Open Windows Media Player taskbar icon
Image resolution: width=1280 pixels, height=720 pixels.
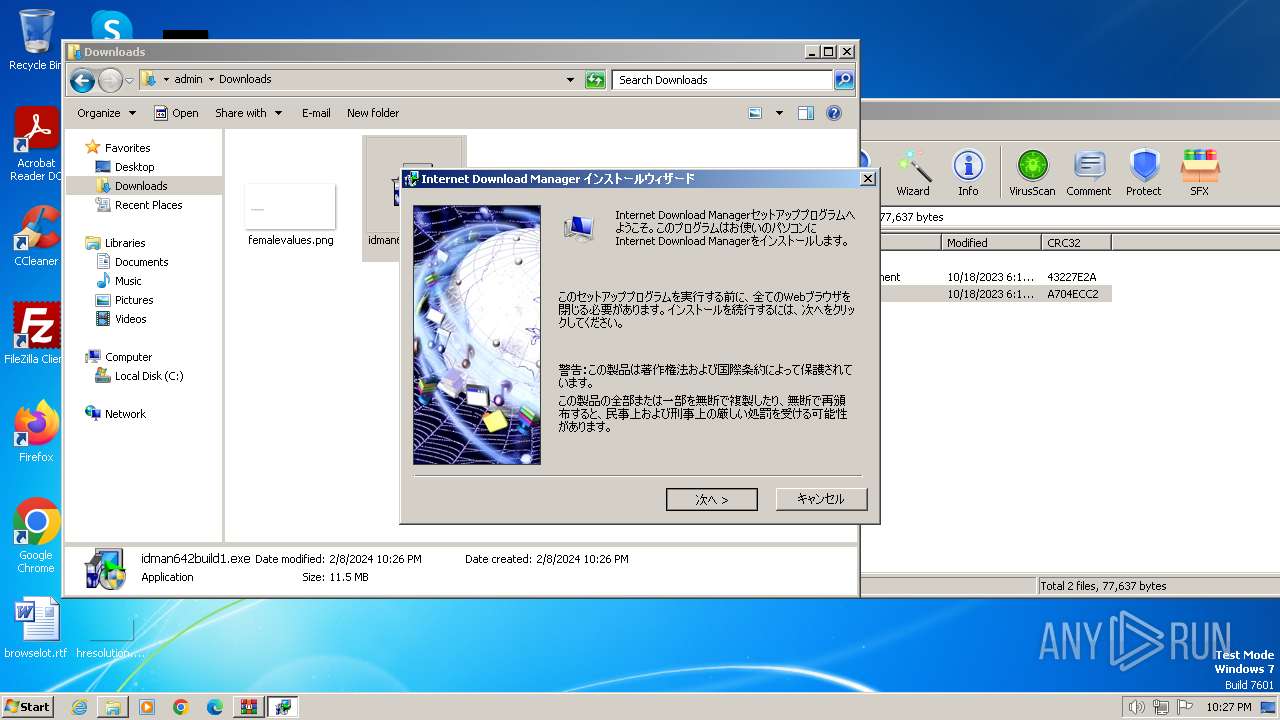[x=147, y=707]
